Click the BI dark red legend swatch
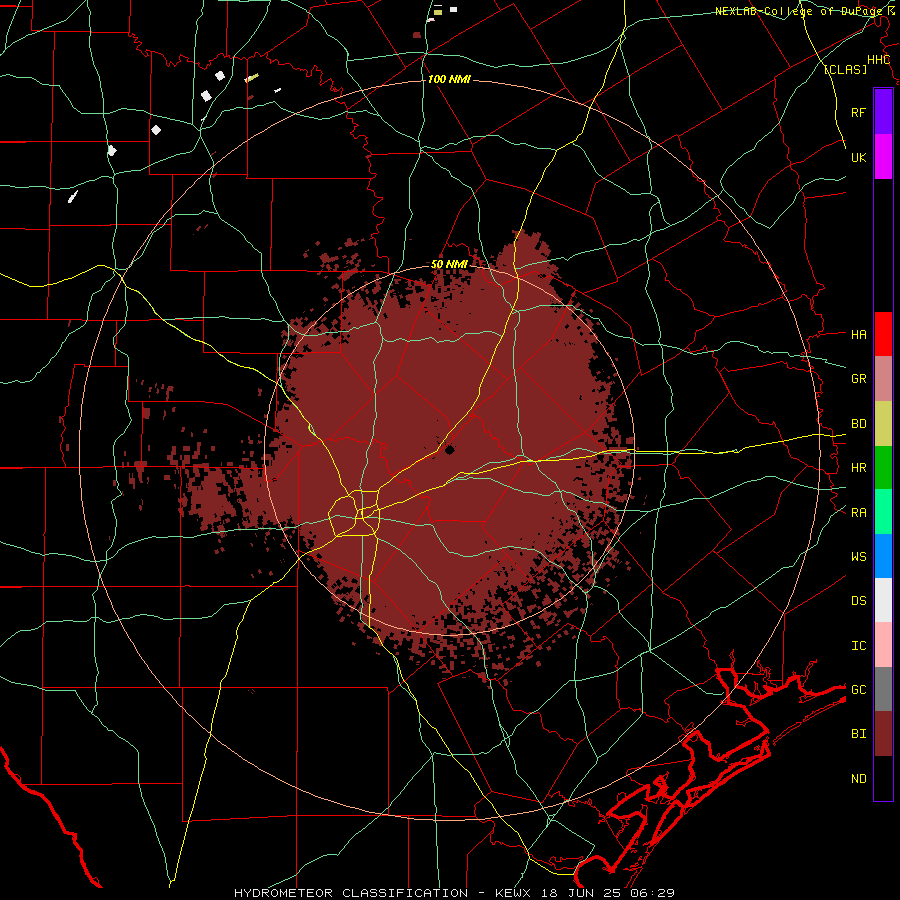 click(x=883, y=734)
